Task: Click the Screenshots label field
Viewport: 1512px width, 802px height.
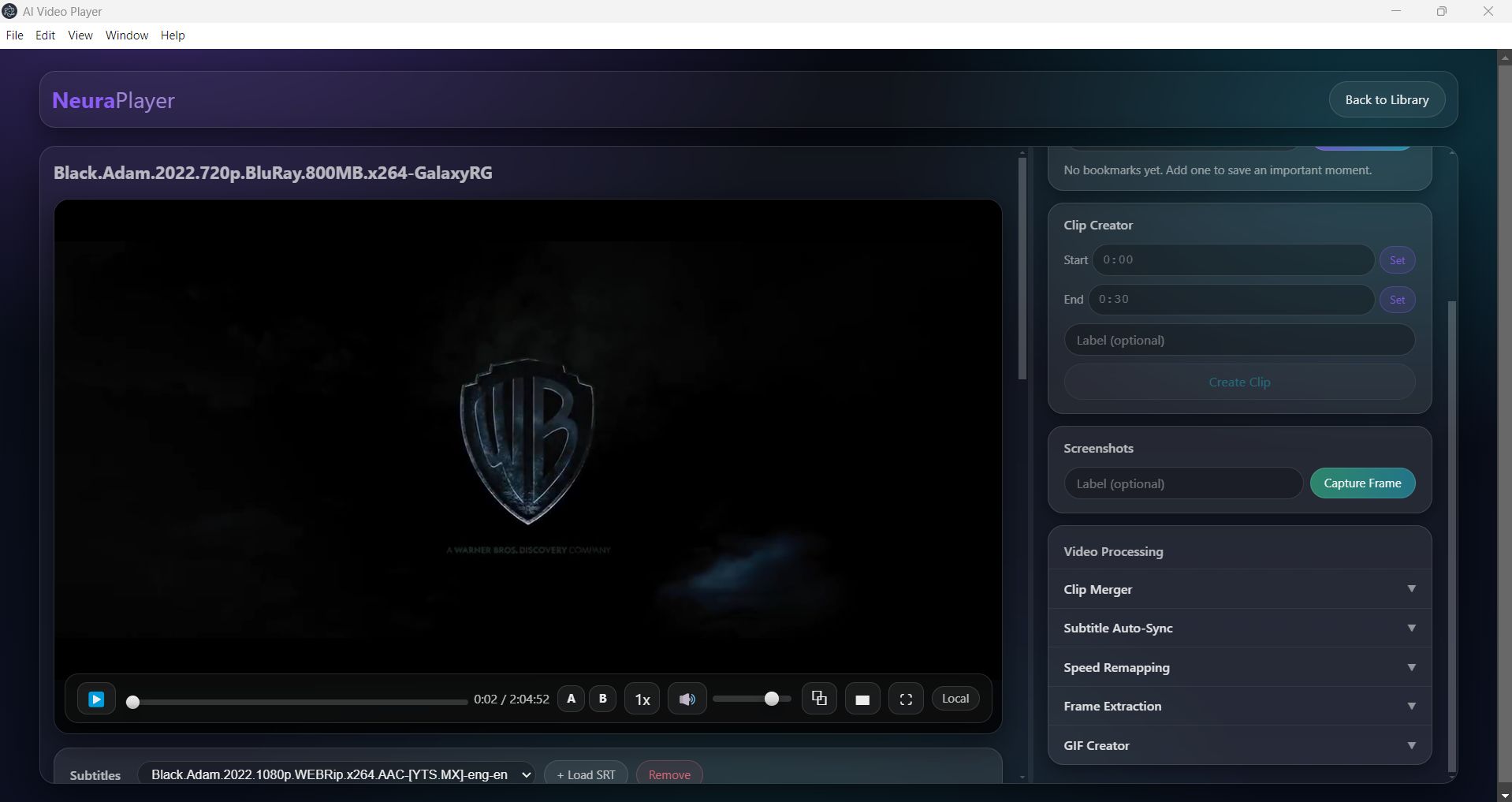Action: click(x=1183, y=483)
